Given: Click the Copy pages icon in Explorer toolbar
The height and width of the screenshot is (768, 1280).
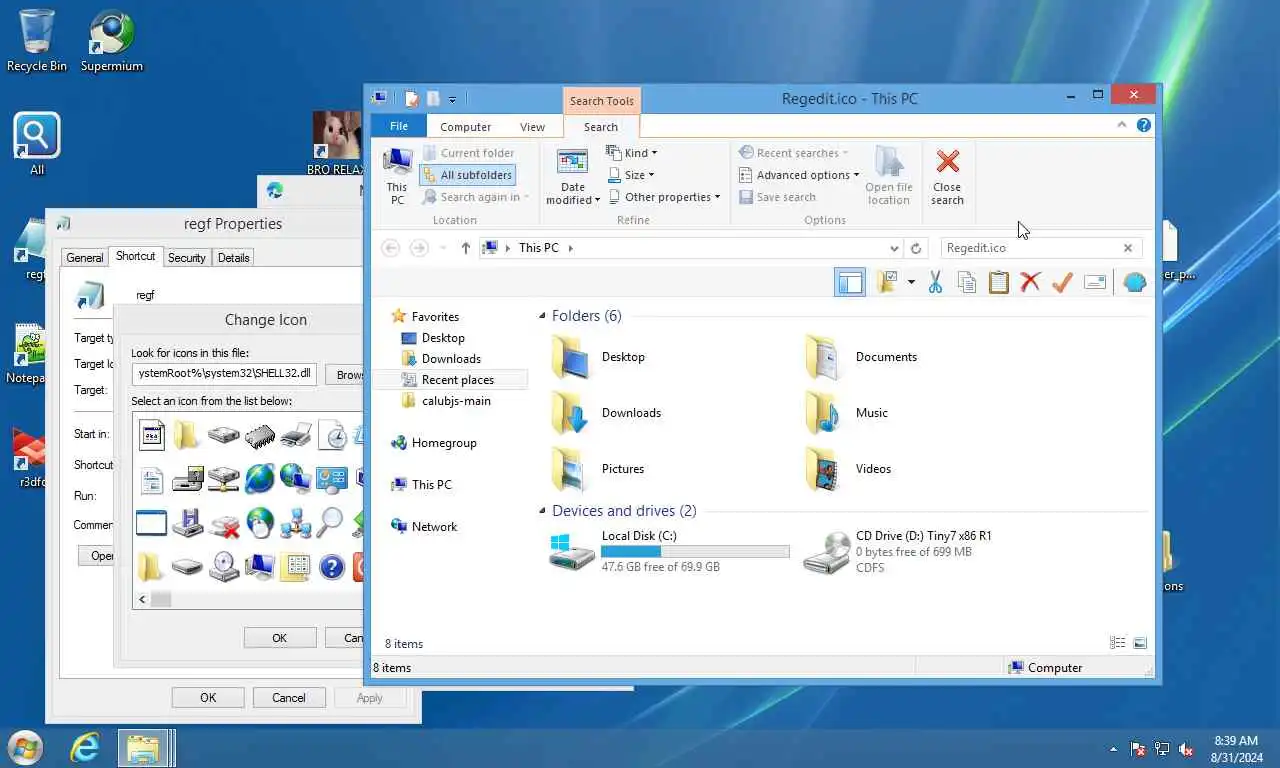Looking at the screenshot, I should (967, 283).
